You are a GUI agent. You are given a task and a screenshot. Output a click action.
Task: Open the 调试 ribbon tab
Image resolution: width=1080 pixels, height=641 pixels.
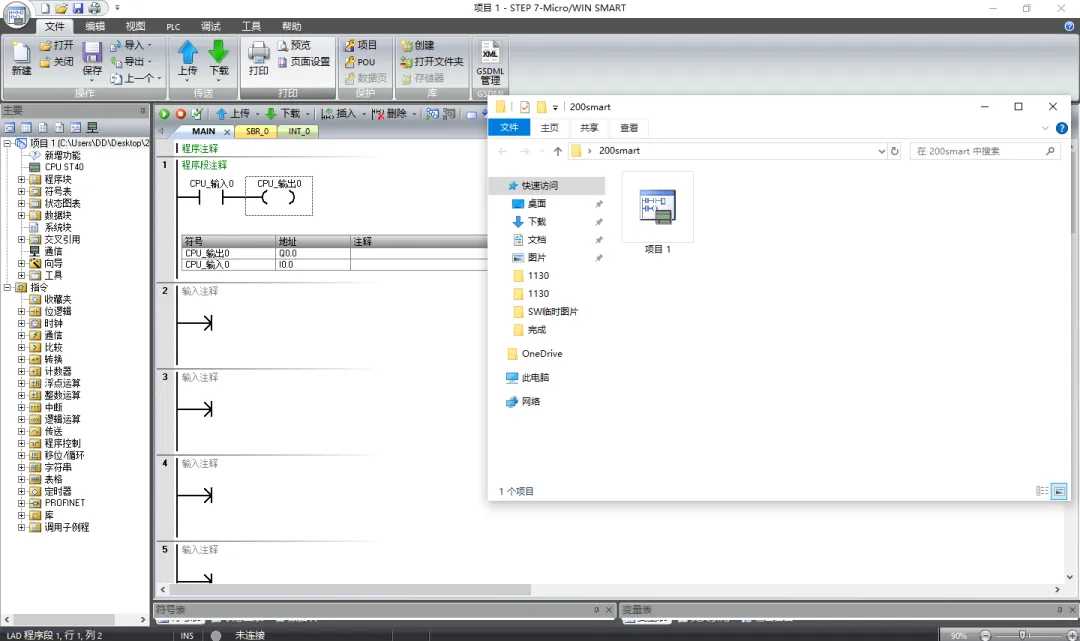click(x=211, y=26)
